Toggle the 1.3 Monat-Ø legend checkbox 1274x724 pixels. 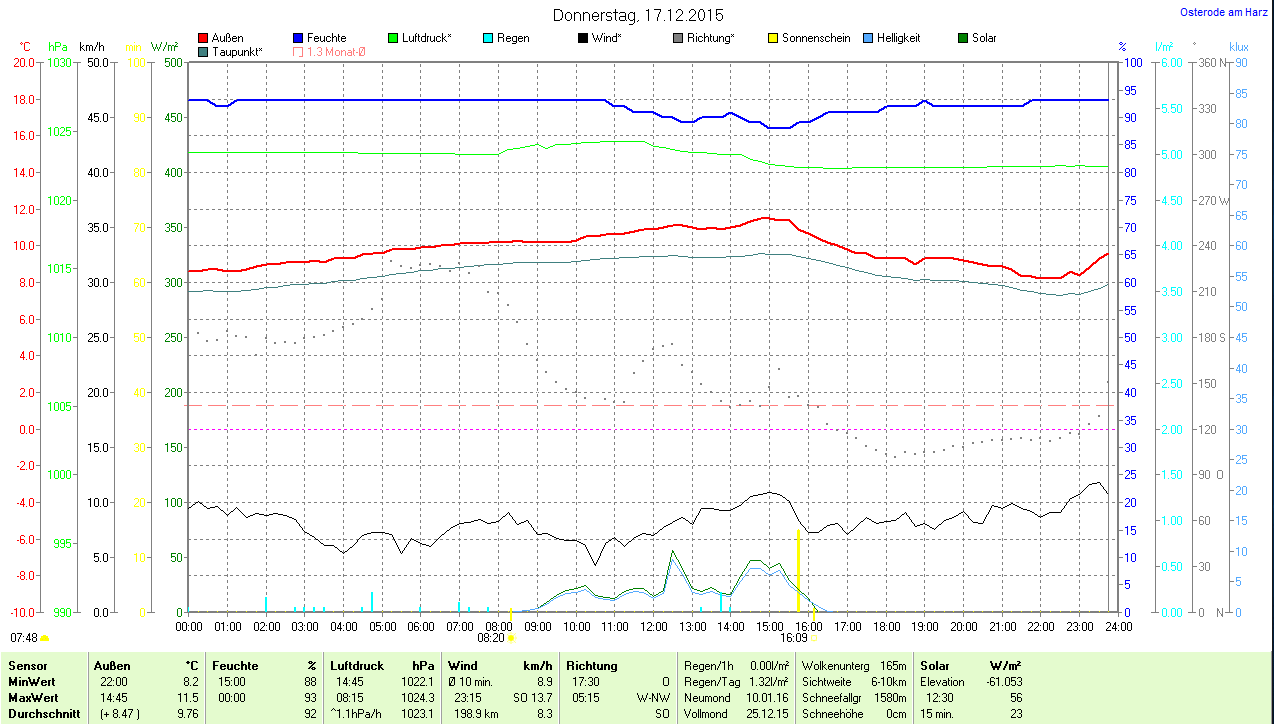298,51
